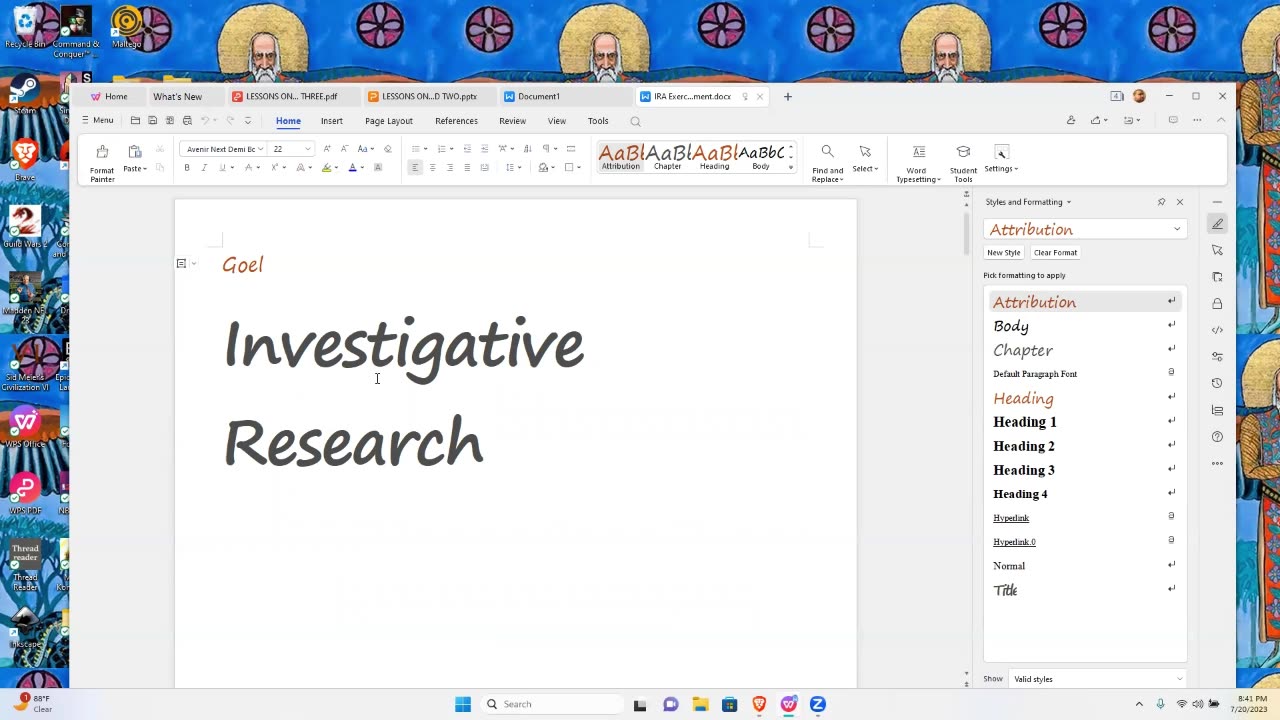Click the Decrease indent icon

click(467, 149)
